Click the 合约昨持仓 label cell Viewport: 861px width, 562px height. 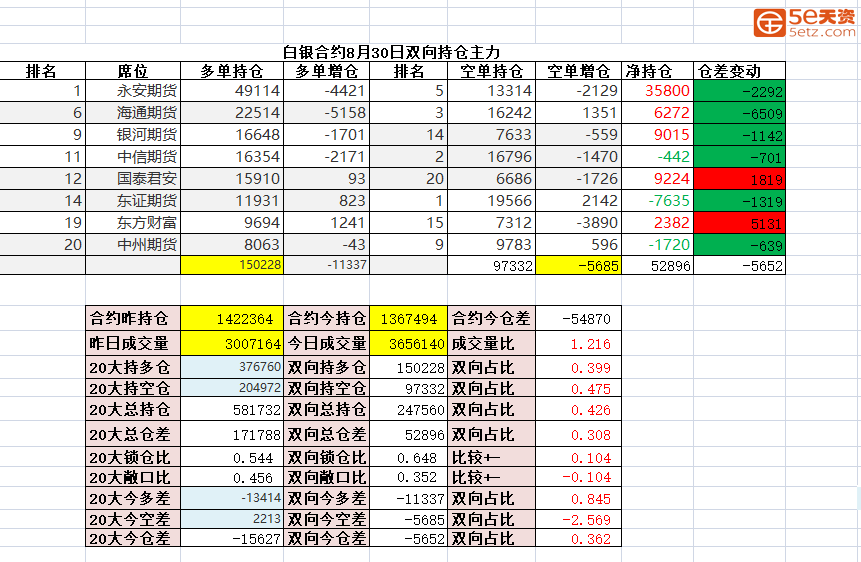click(x=133, y=318)
